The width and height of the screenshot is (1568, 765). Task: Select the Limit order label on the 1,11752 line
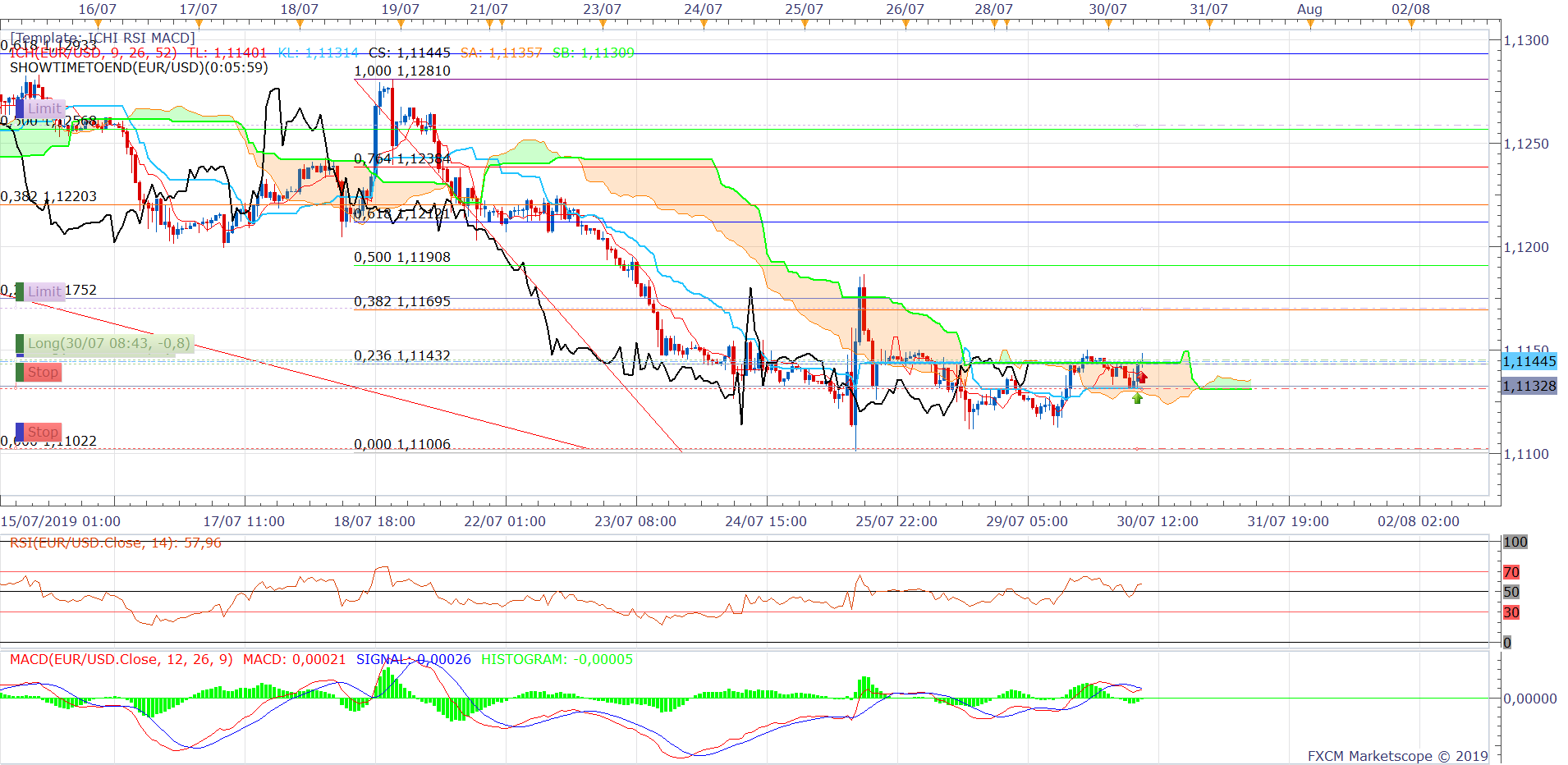pyautogui.click(x=40, y=291)
